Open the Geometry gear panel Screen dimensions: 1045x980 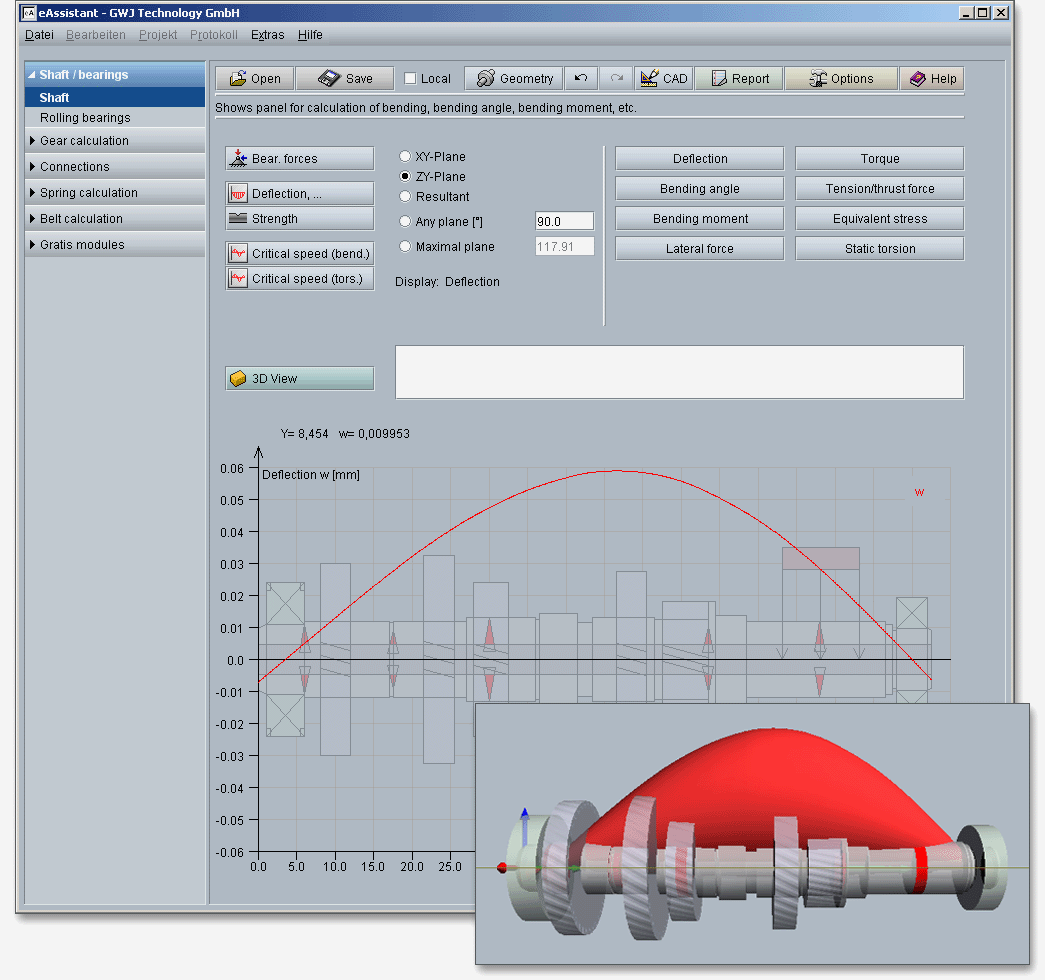tap(515, 79)
